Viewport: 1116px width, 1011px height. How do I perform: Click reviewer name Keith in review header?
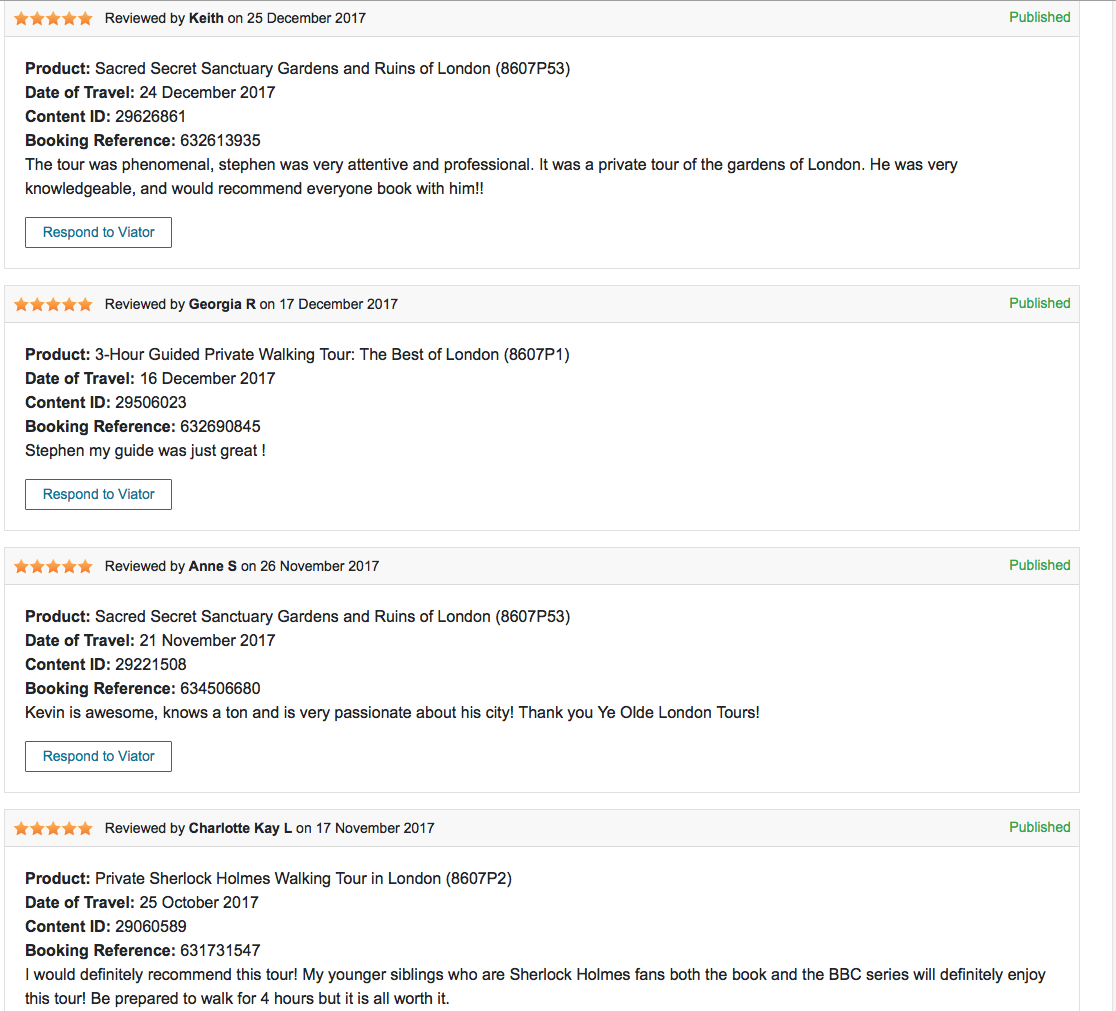pyautogui.click(x=206, y=18)
